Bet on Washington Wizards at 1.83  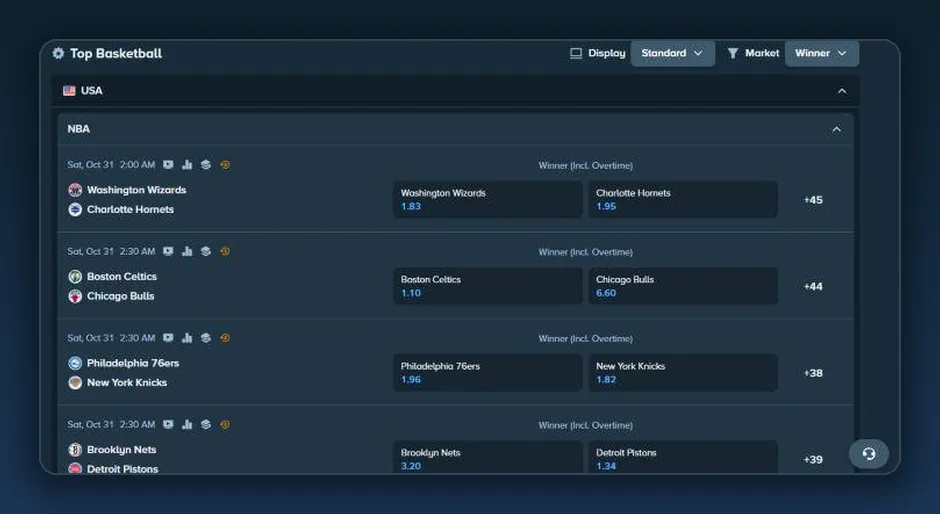click(x=487, y=200)
